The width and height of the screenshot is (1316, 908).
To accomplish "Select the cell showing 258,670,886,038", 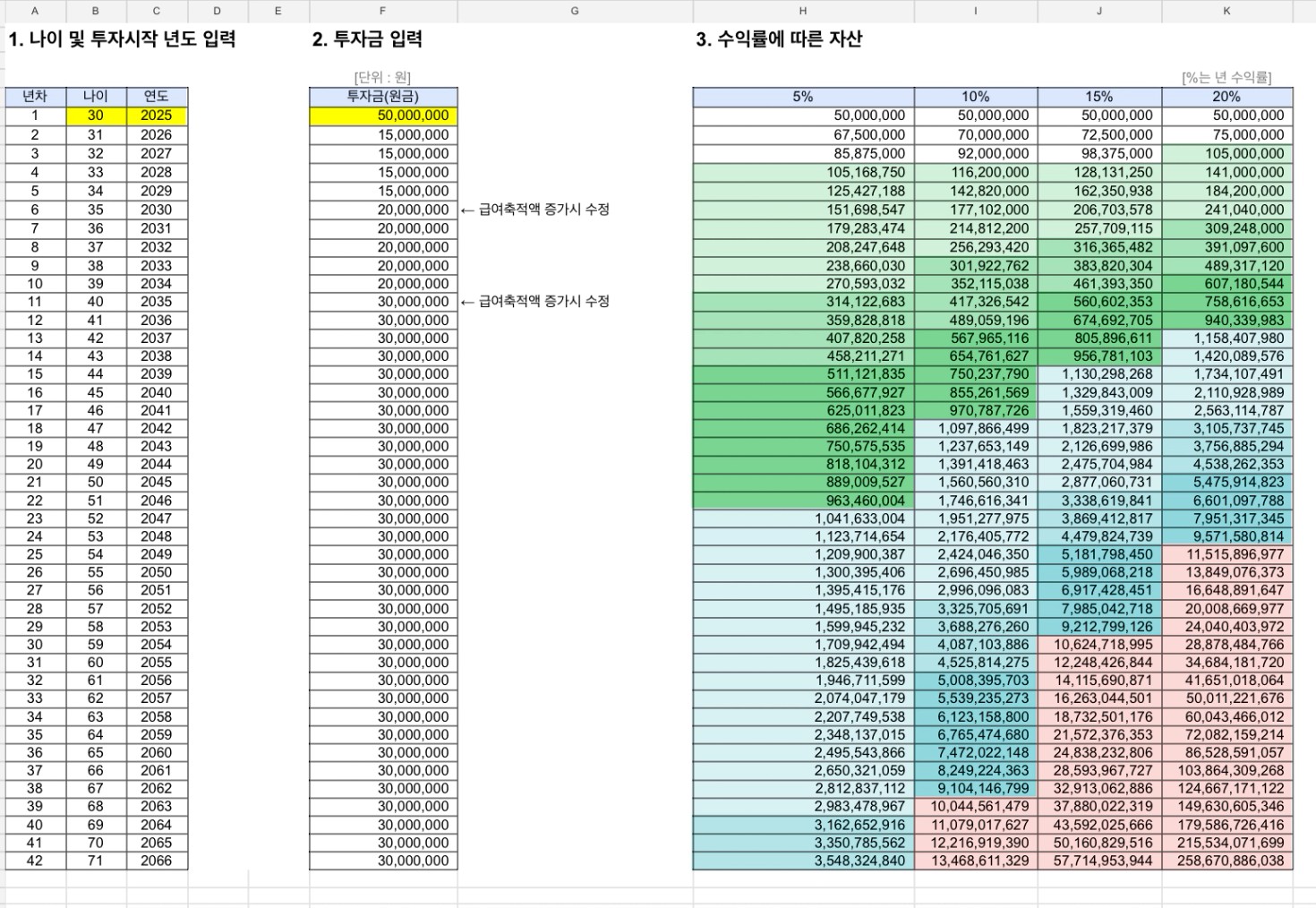I will click(1227, 861).
